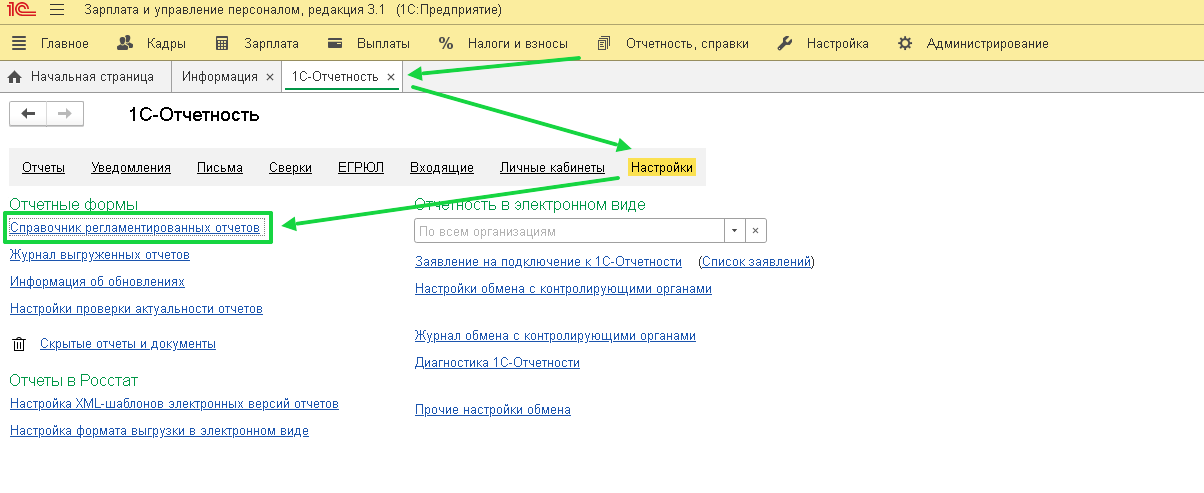Go forward with the right arrow button

(x=65, y=114)
